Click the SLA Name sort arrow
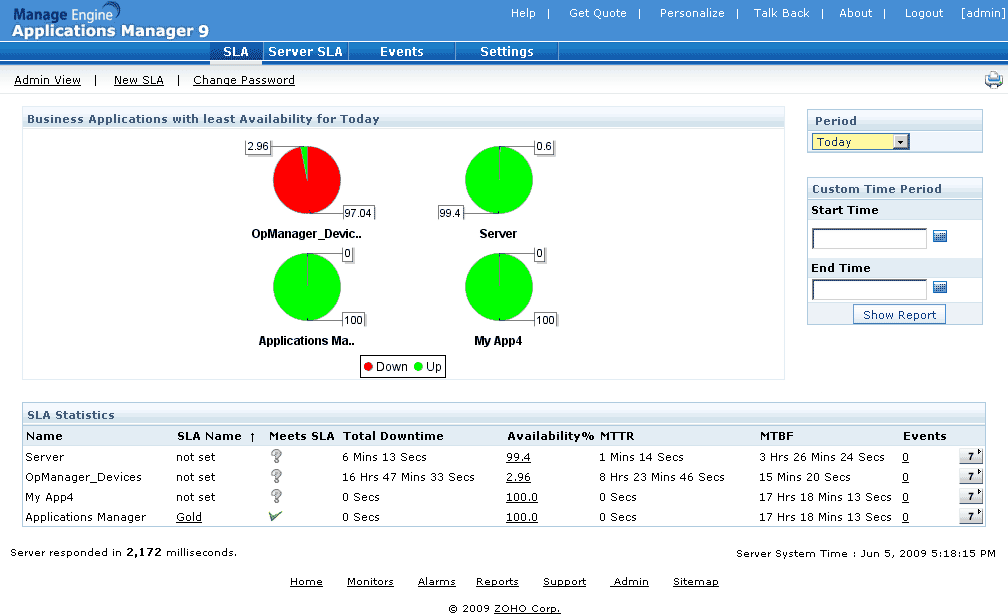1008x614 pixels. [253, 437]
